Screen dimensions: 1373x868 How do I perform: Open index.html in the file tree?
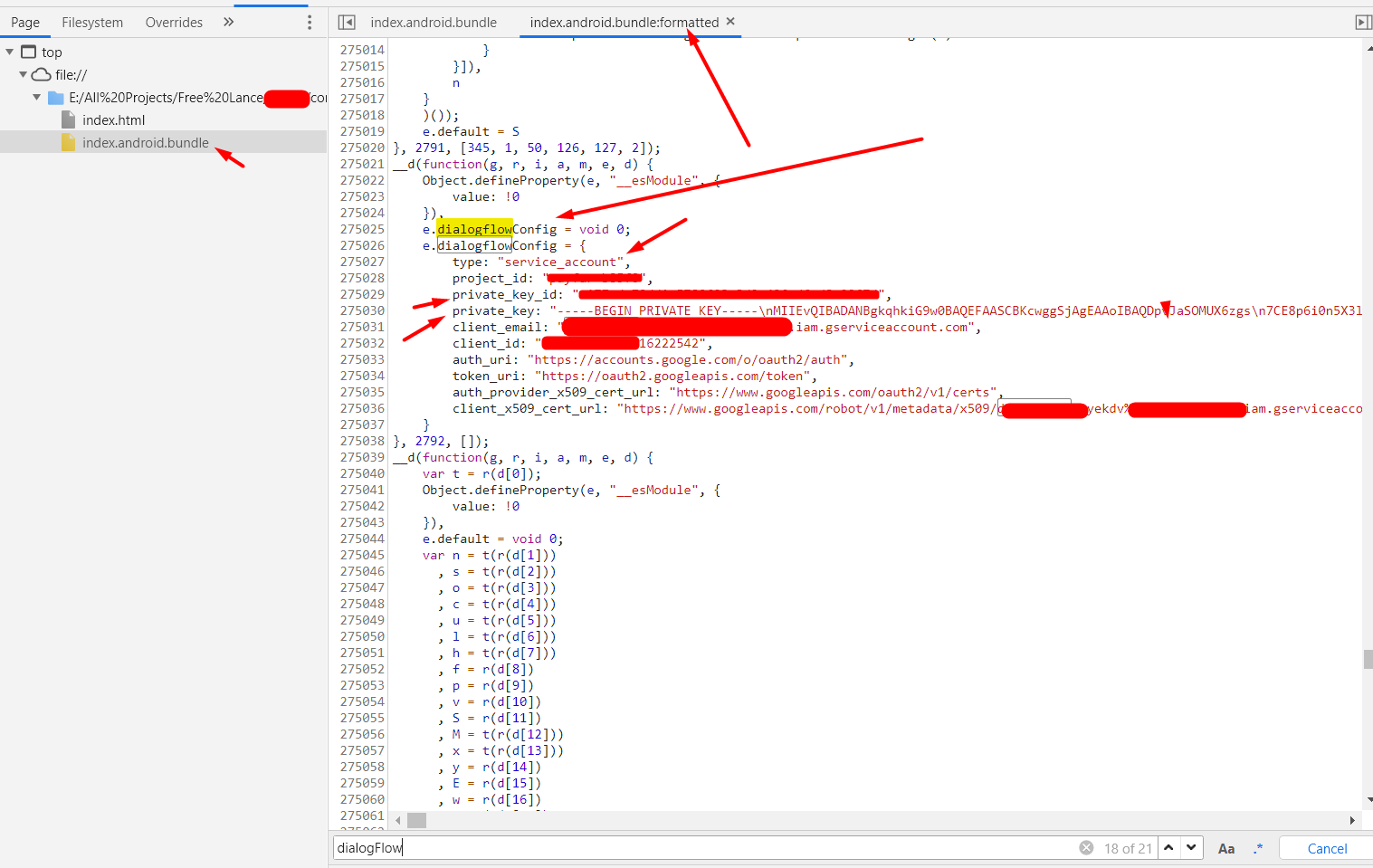113,119
